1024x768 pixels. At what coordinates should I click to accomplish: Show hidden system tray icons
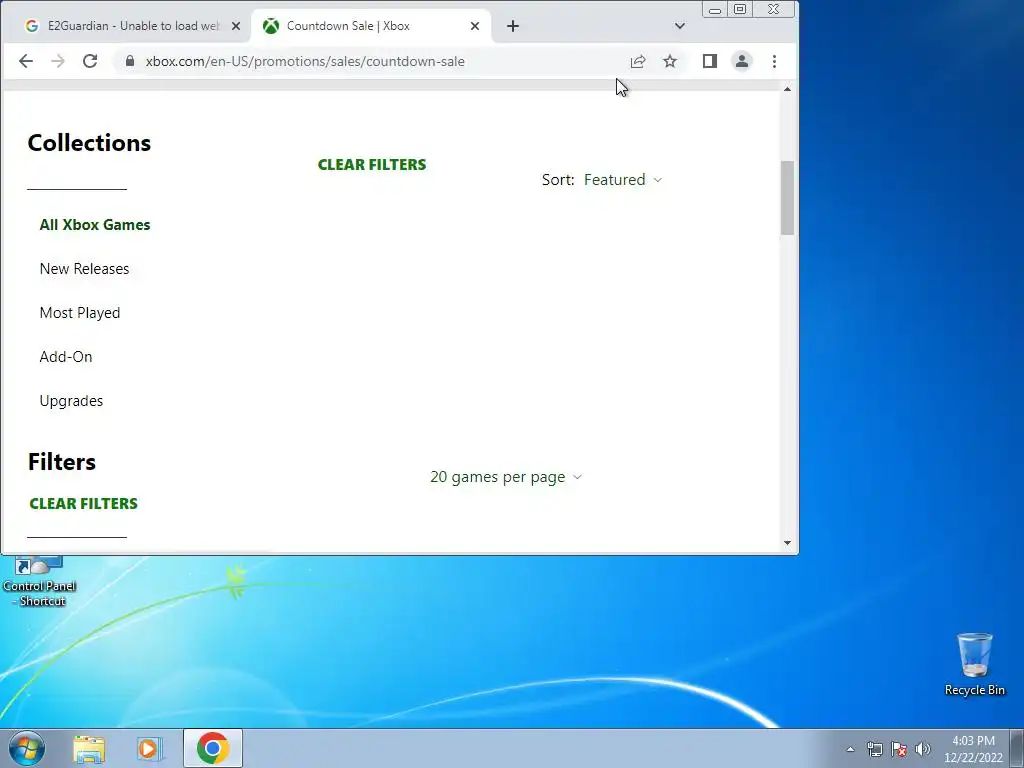coord(850,749)
